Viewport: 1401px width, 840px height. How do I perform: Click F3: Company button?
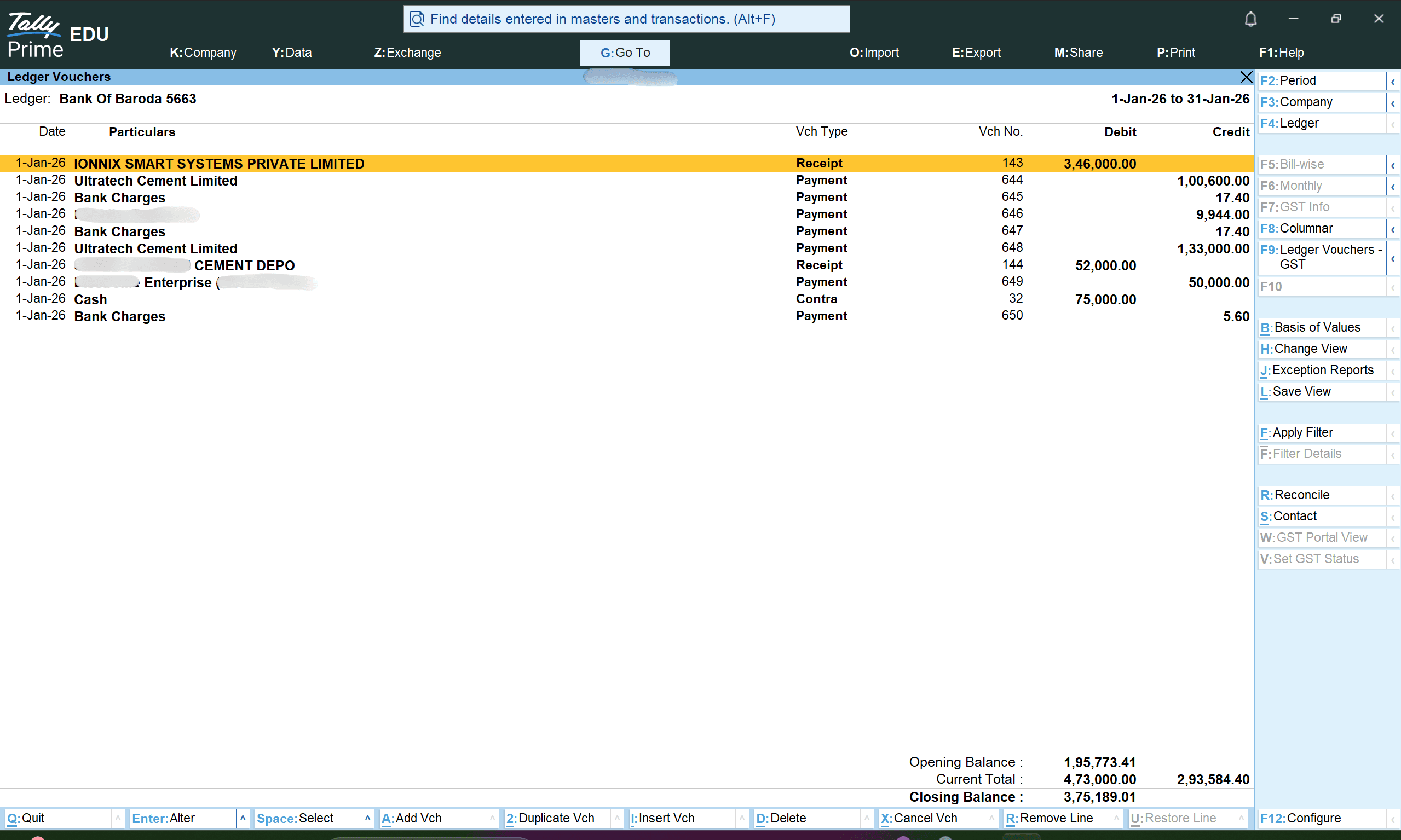tap(1322, 102)
